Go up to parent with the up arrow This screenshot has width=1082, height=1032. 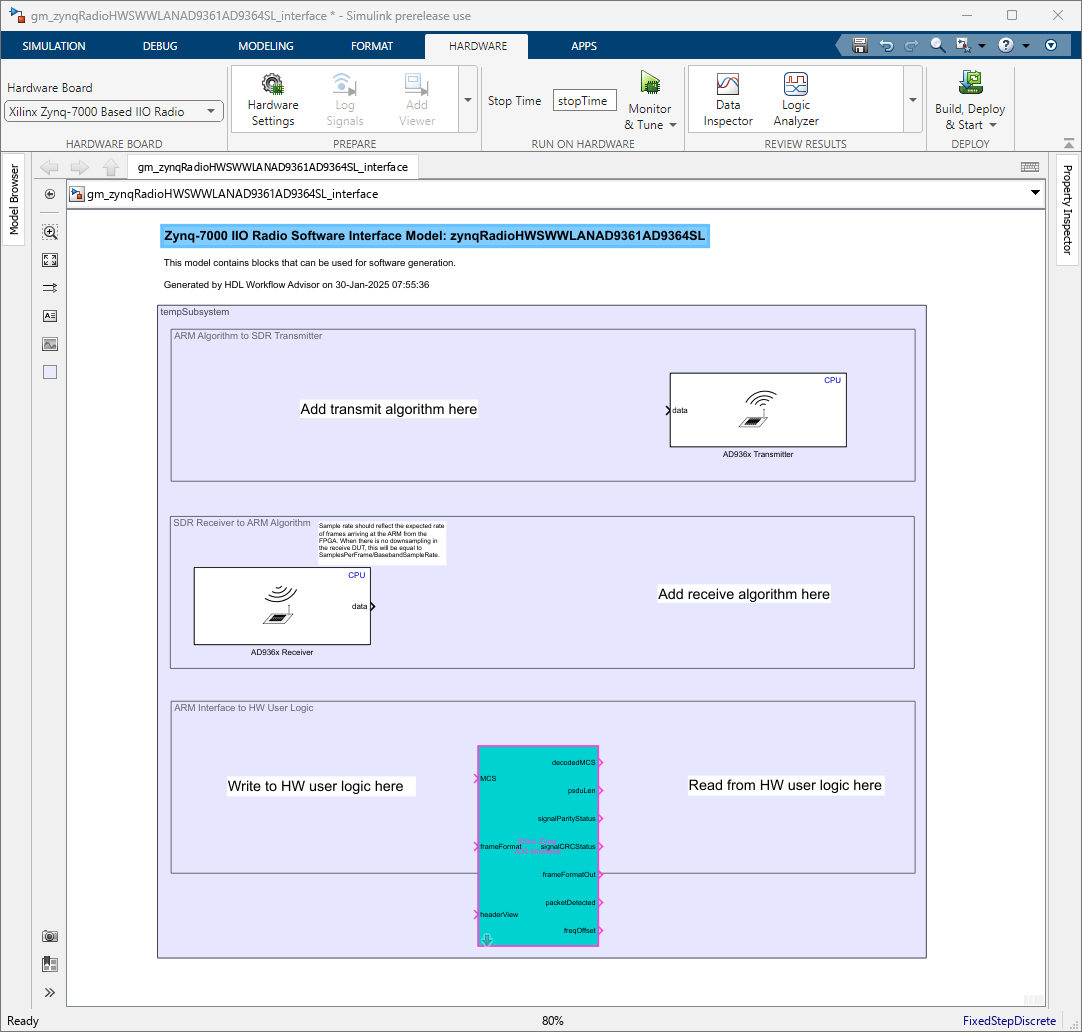111,167
